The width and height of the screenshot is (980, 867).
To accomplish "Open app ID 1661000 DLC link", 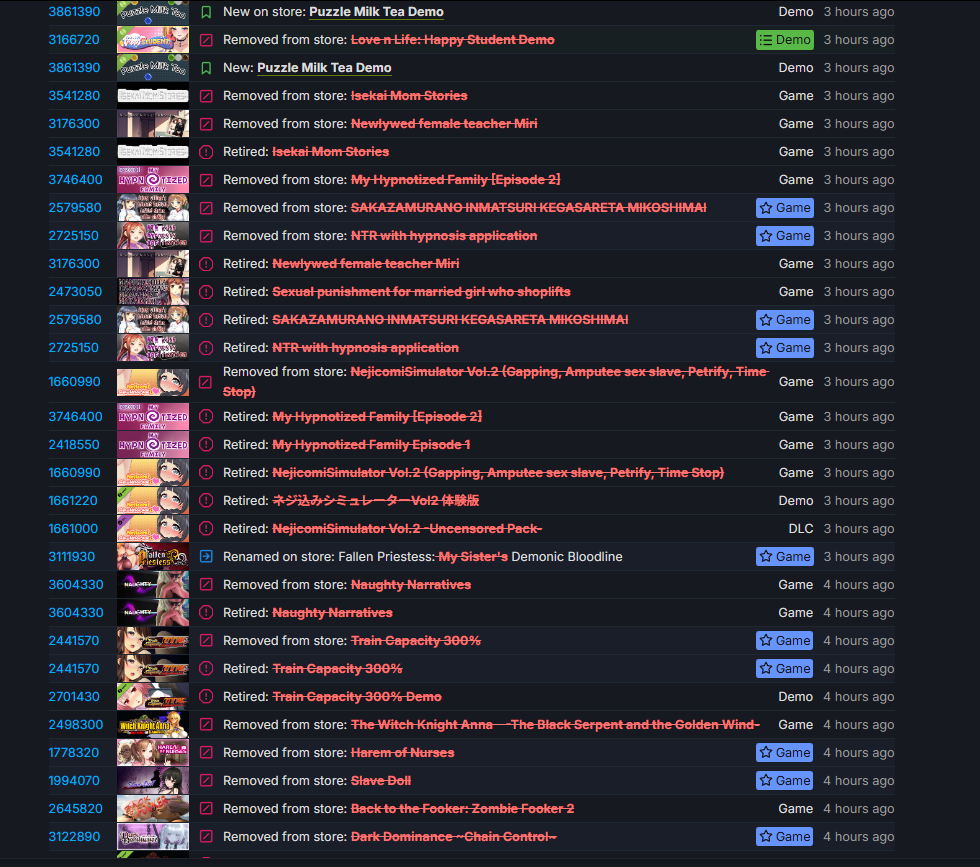I will [73, 529].
